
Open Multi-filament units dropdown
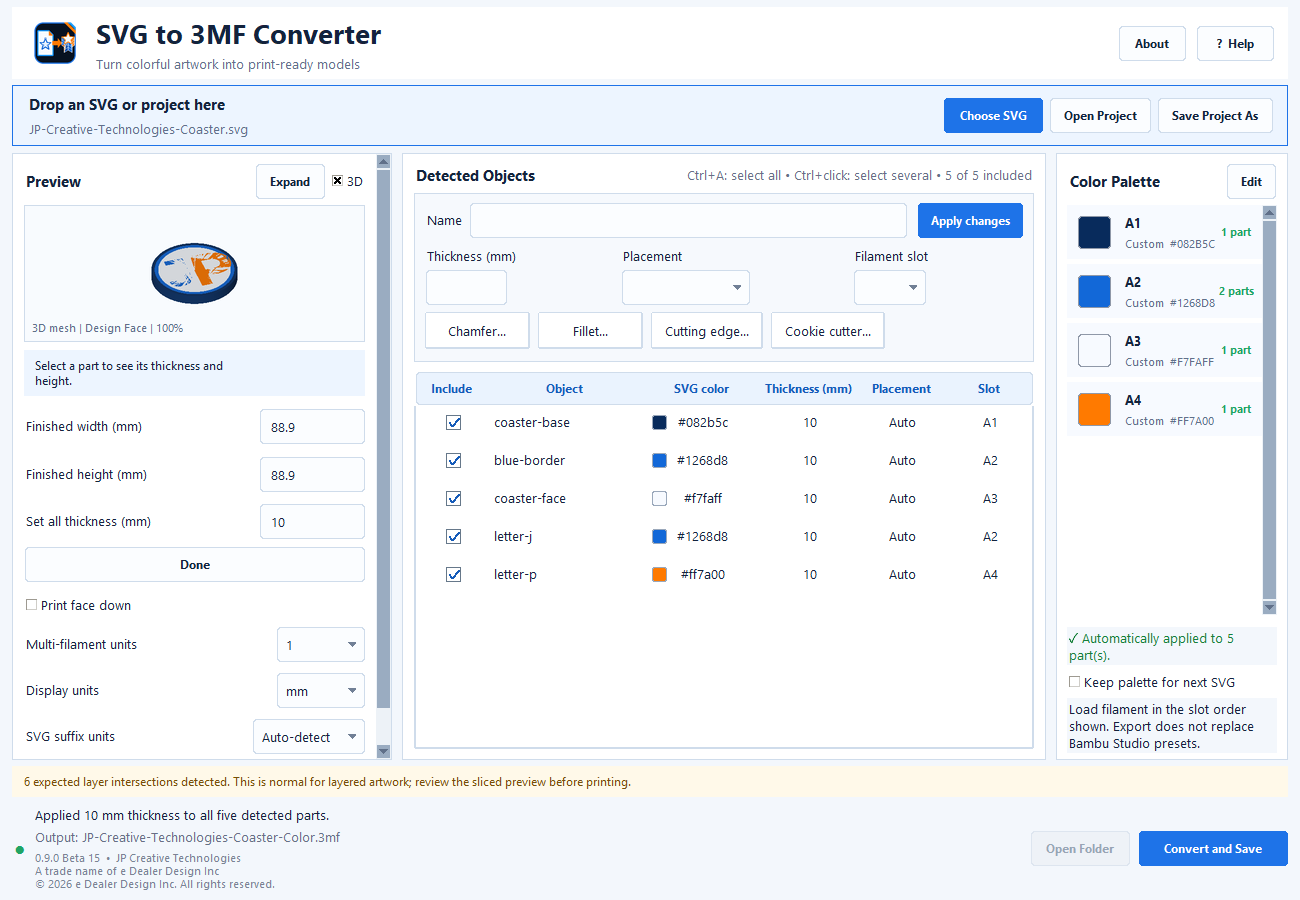321,645
